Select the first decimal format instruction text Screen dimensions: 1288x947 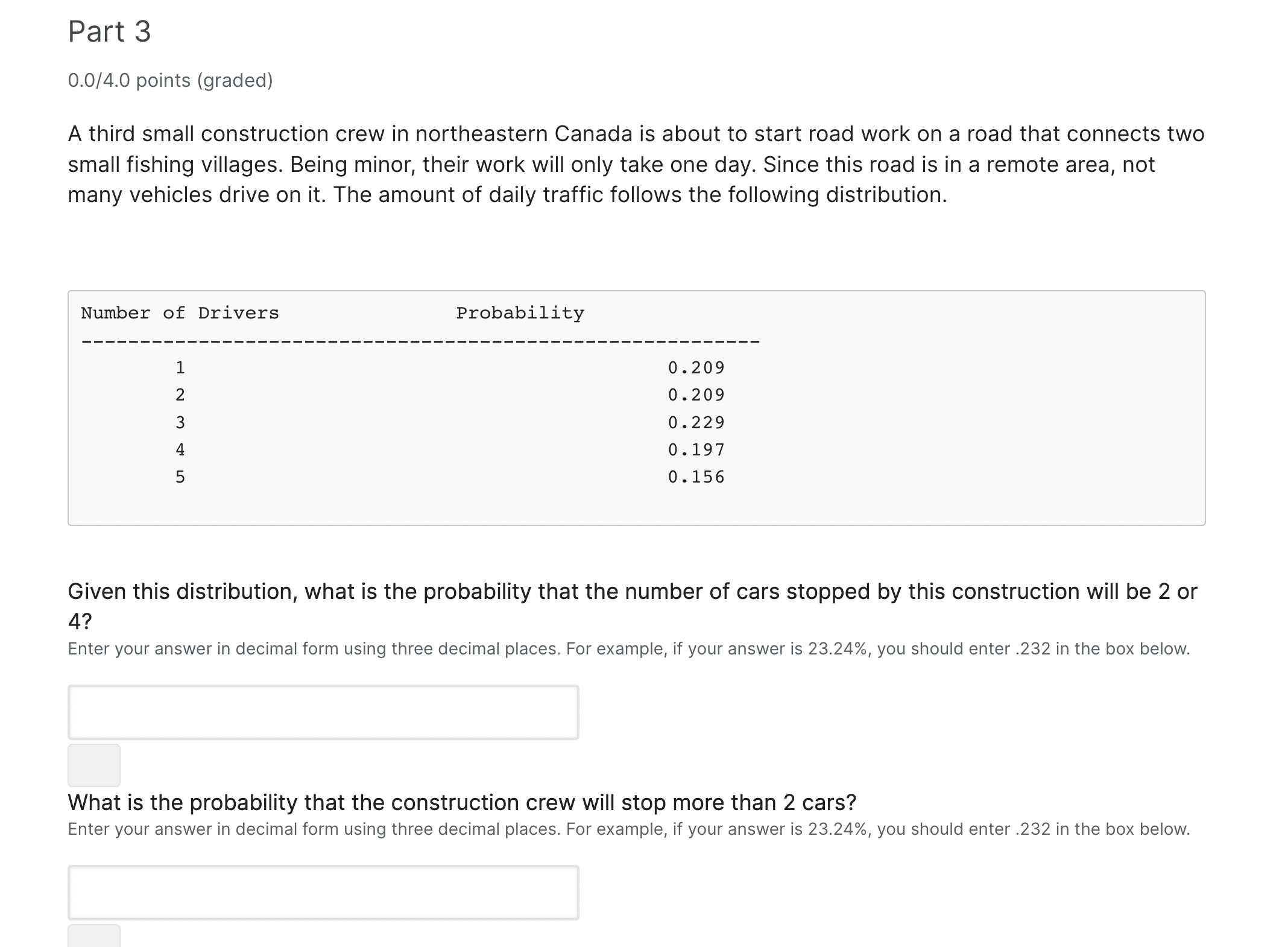(x=603, y=648)
